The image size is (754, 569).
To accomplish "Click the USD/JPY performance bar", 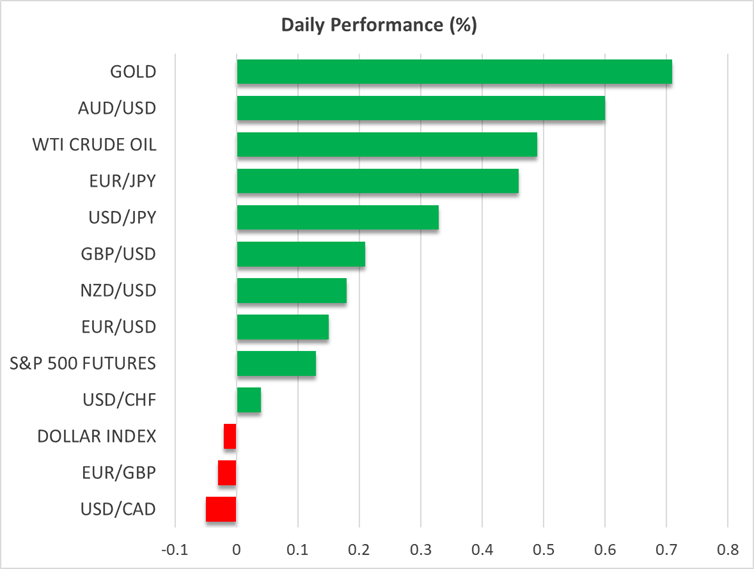I will pos(337,218).
